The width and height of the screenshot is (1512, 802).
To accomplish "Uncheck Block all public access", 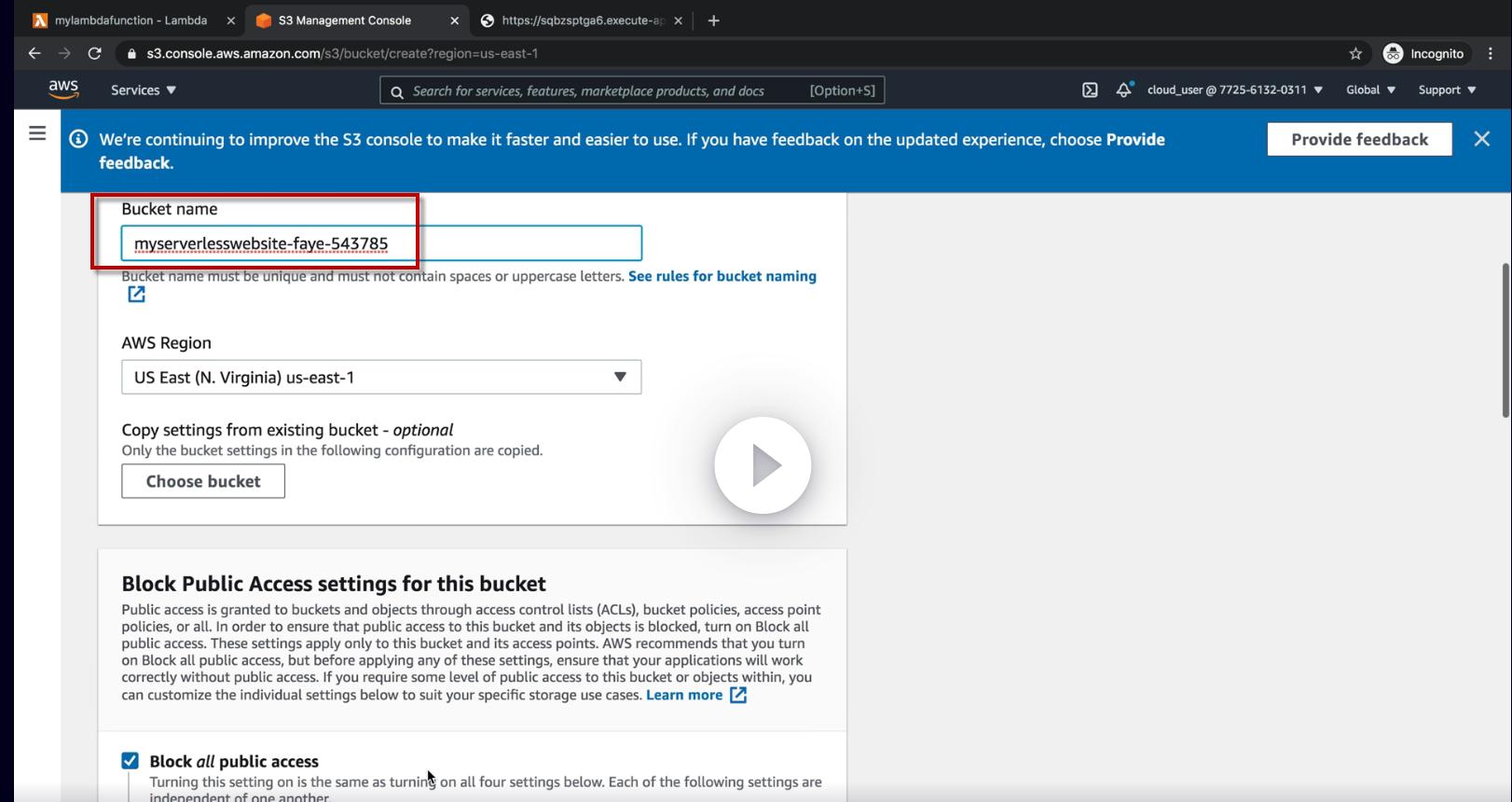I will pyautogui.click(x=130, y=761).
